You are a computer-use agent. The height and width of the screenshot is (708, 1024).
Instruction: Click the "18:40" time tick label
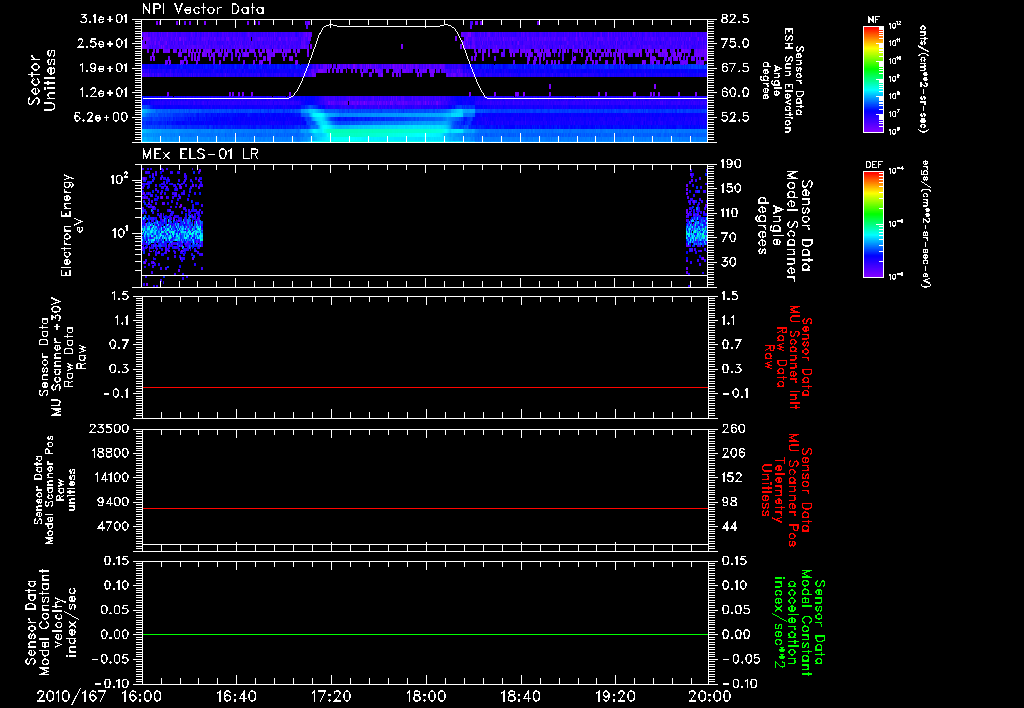520,696
